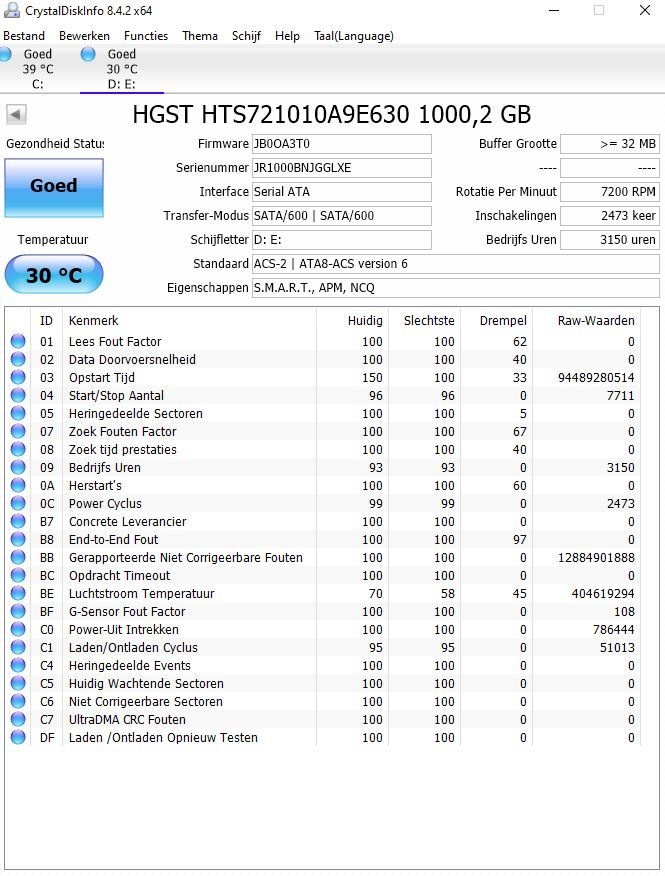This screenshot has width=665, height=876.
Task: Click the Standaard field ACS-2
Action: point(455,264)
